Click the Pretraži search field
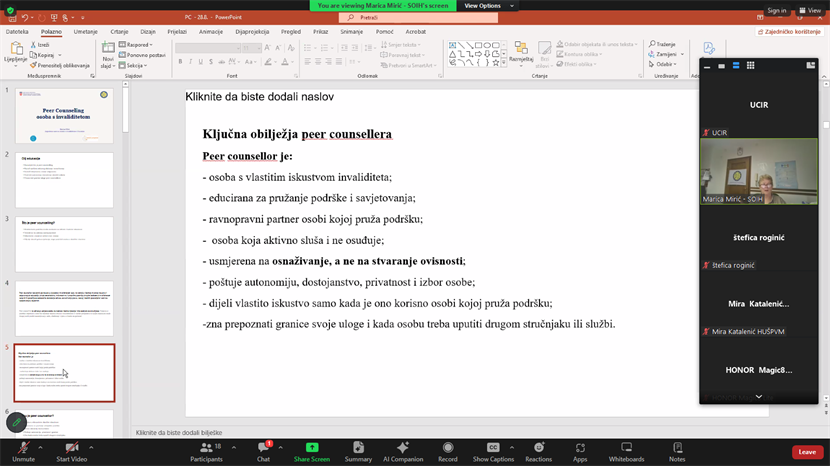Image resolution: width=830 pixels, height=466 pixels. 418,17
